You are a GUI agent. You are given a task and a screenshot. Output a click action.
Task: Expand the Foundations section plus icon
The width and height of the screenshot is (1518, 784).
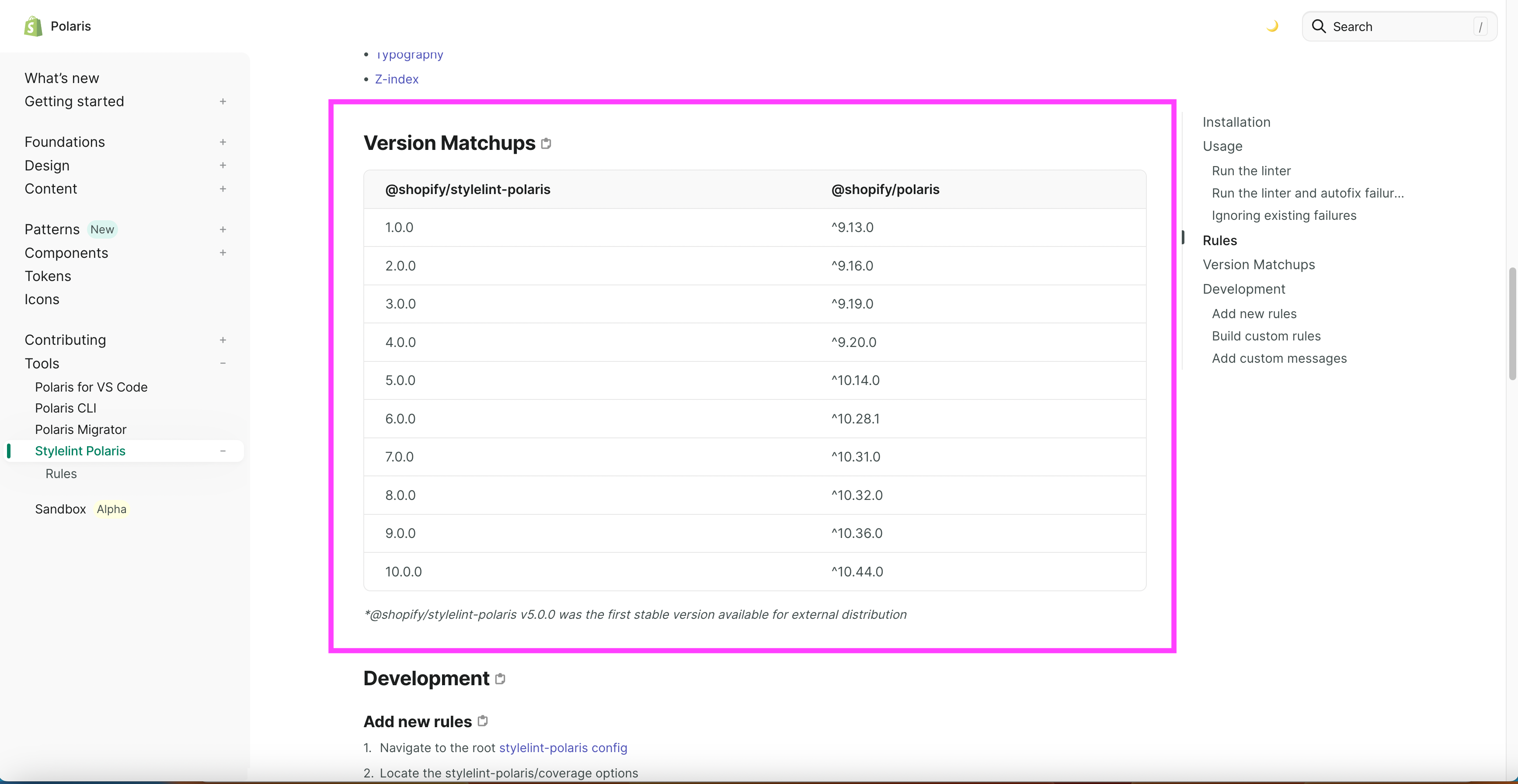(x=223, y=142)
